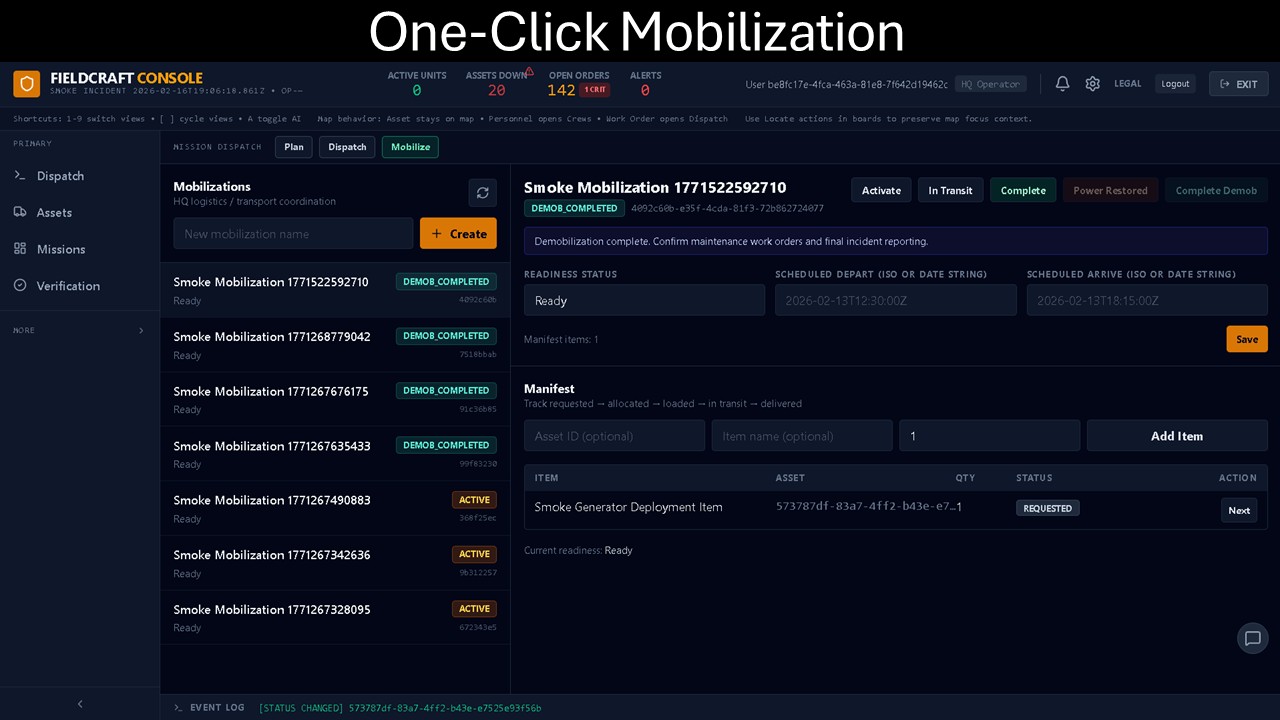Click the DEMOB_COMPLETED badge in detail header
Screen dimensions: 1280x720
click(574, 208)
